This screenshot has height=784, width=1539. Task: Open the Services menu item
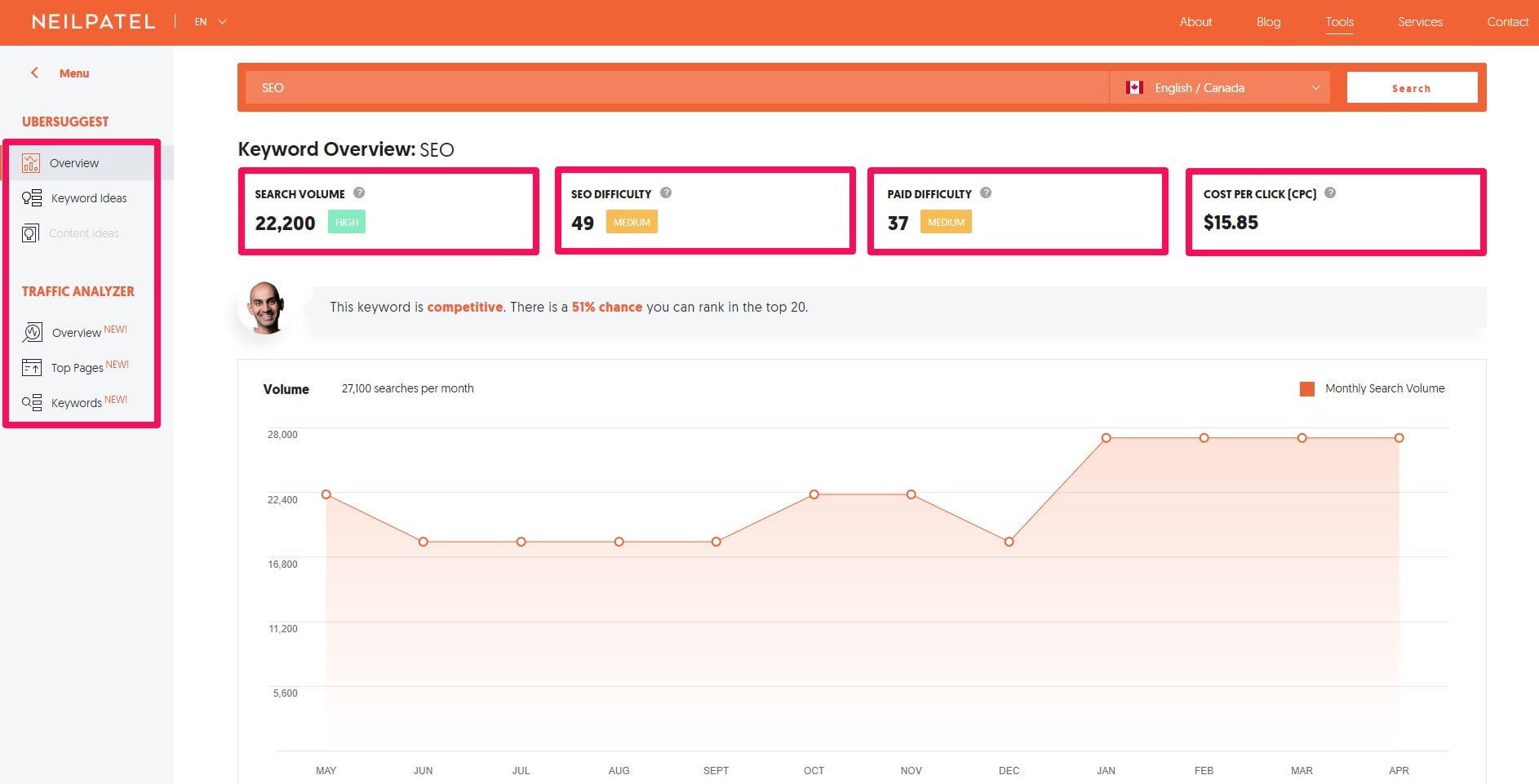tap(1420, 22)
